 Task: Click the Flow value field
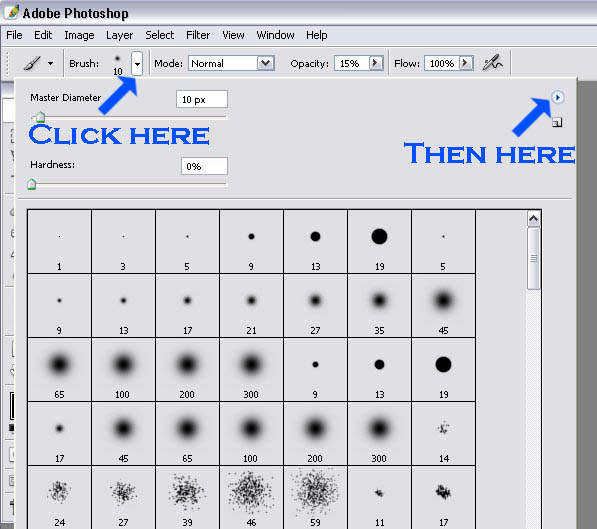pos(441,63)
